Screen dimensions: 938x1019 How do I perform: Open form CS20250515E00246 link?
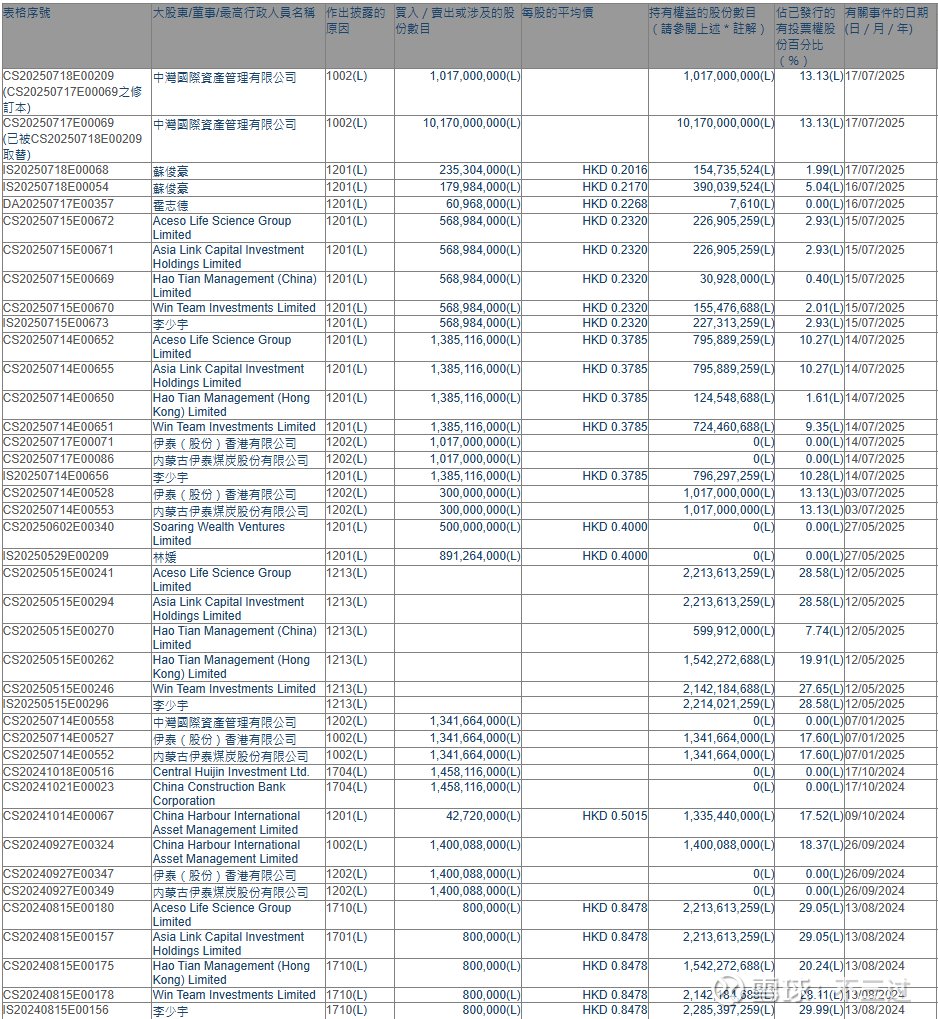(59, 689)
